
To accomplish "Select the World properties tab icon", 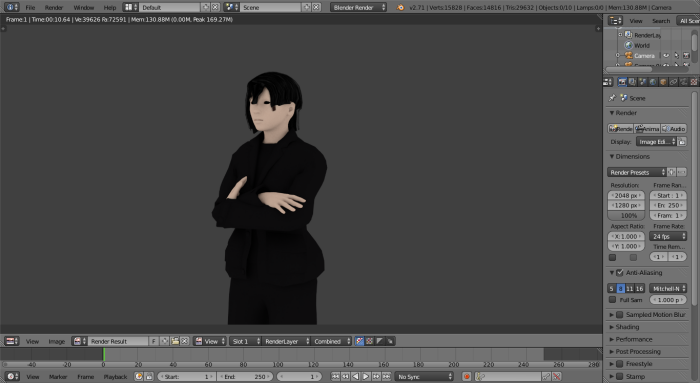I will [653, 82].
